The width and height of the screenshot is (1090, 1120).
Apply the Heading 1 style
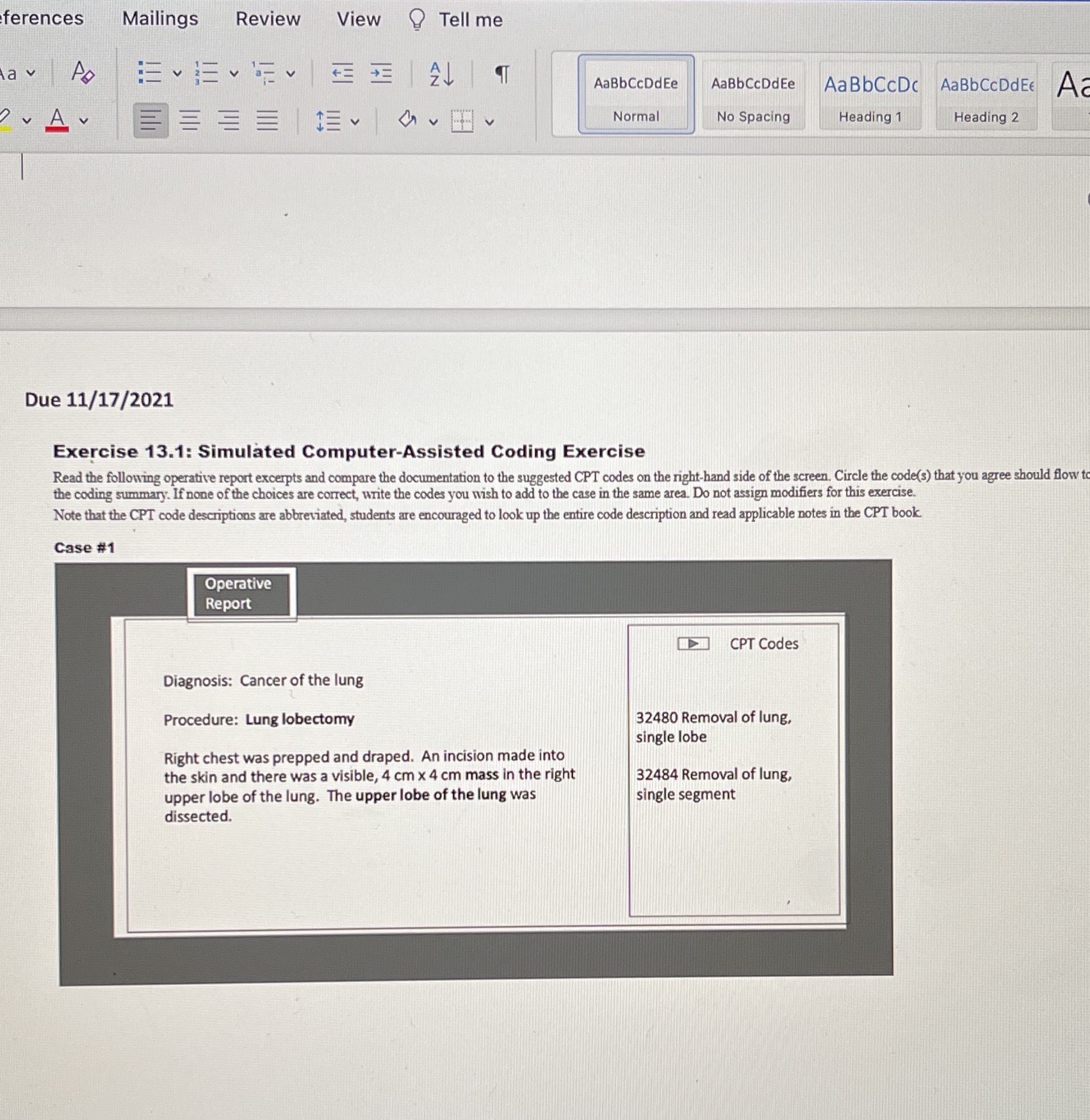[x=870, y=95]
